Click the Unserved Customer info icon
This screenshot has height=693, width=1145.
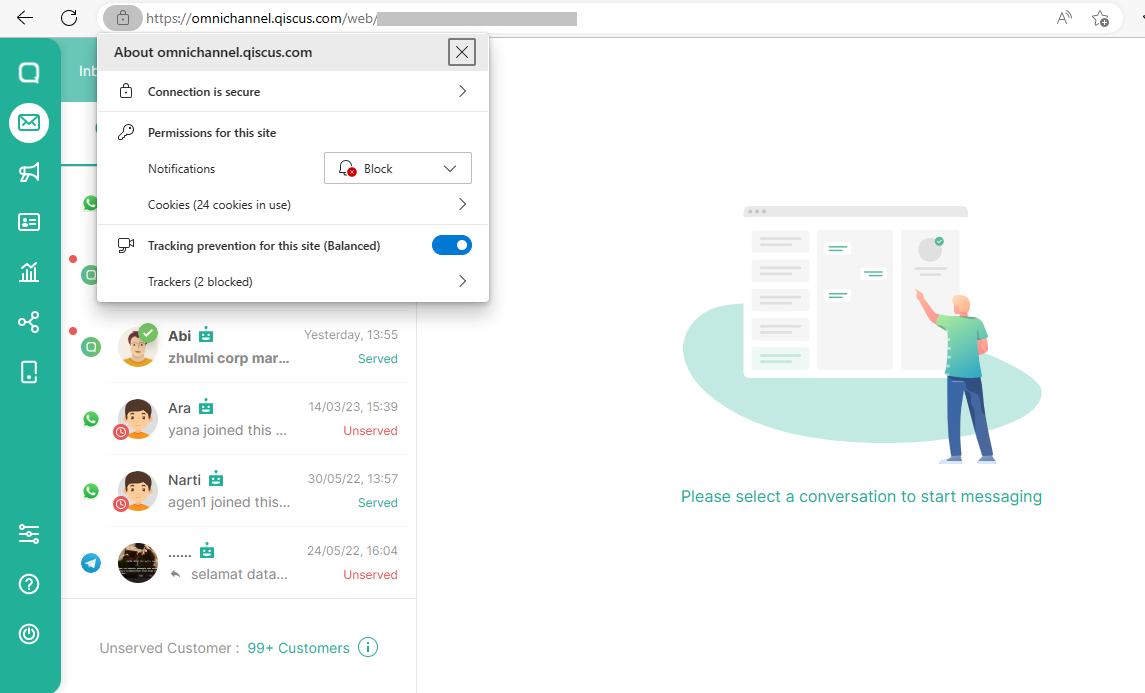368,648
